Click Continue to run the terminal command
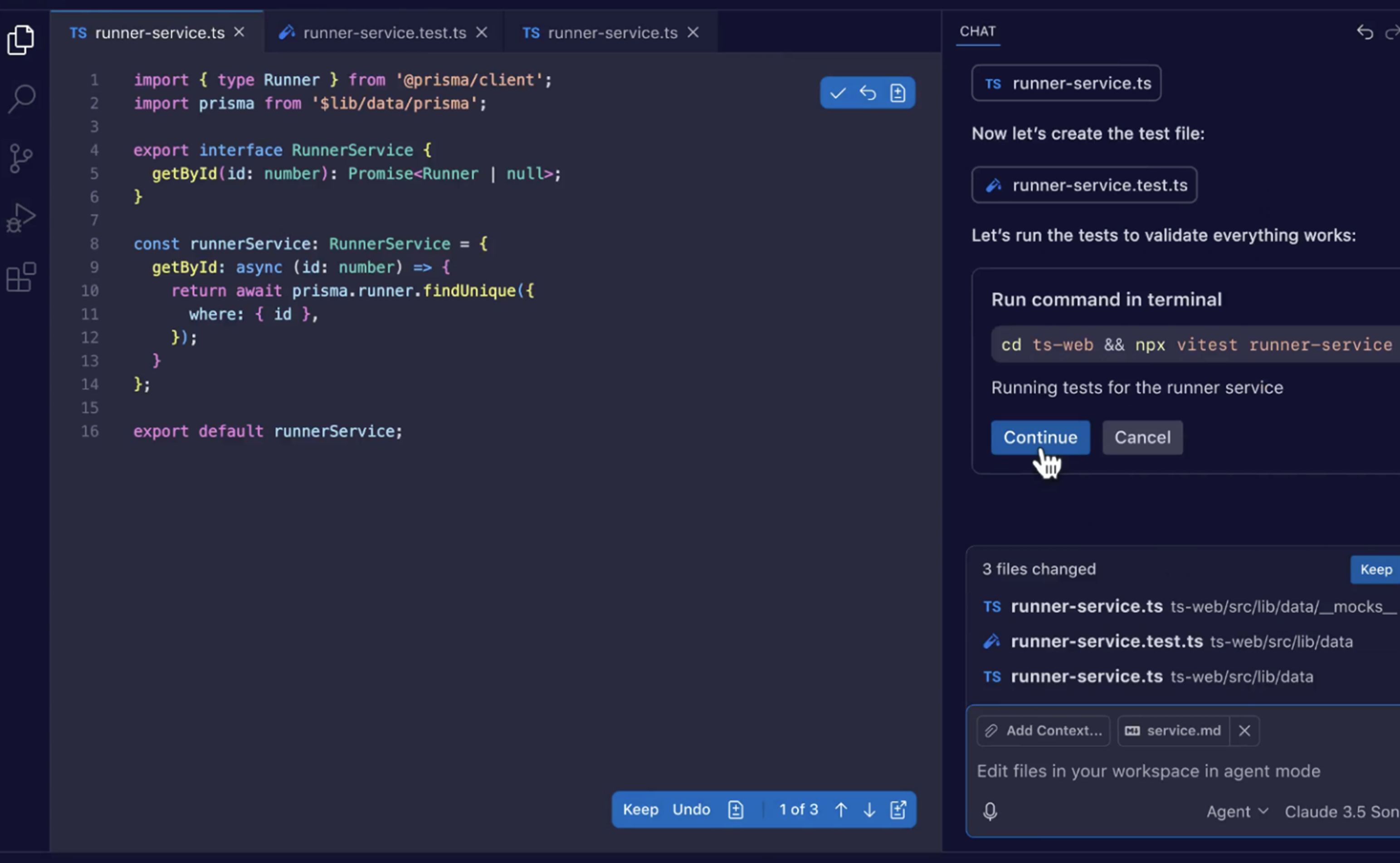 1040,437
